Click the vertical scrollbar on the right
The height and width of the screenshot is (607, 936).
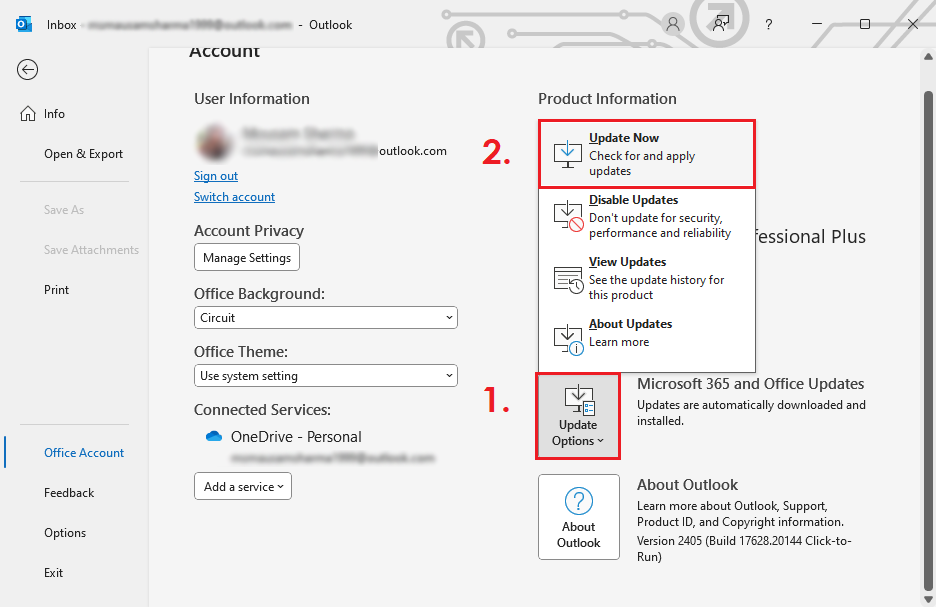[x=928, y=300]
